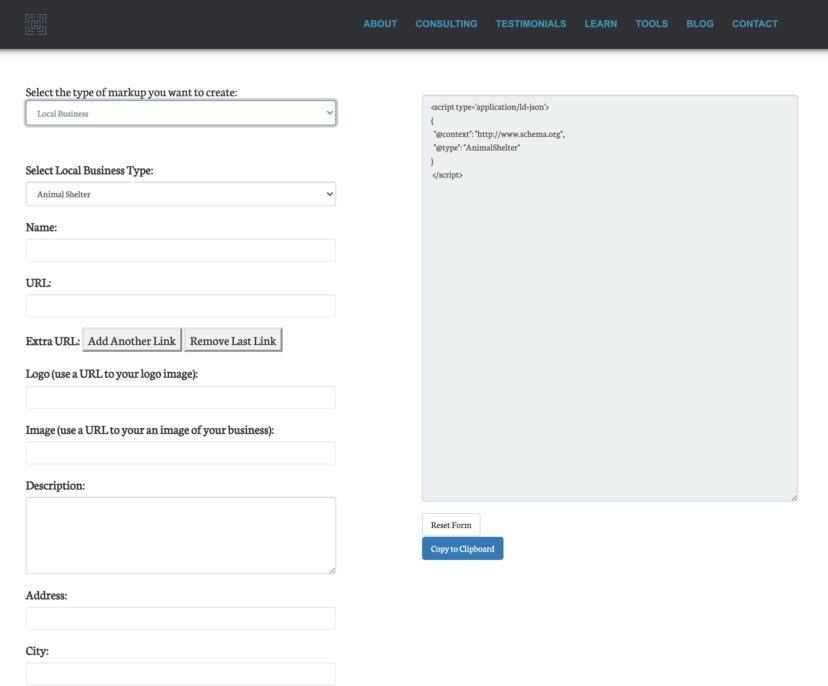
Task: Click the 'Select Local Business Type:' label
Action: click(89, 170)
